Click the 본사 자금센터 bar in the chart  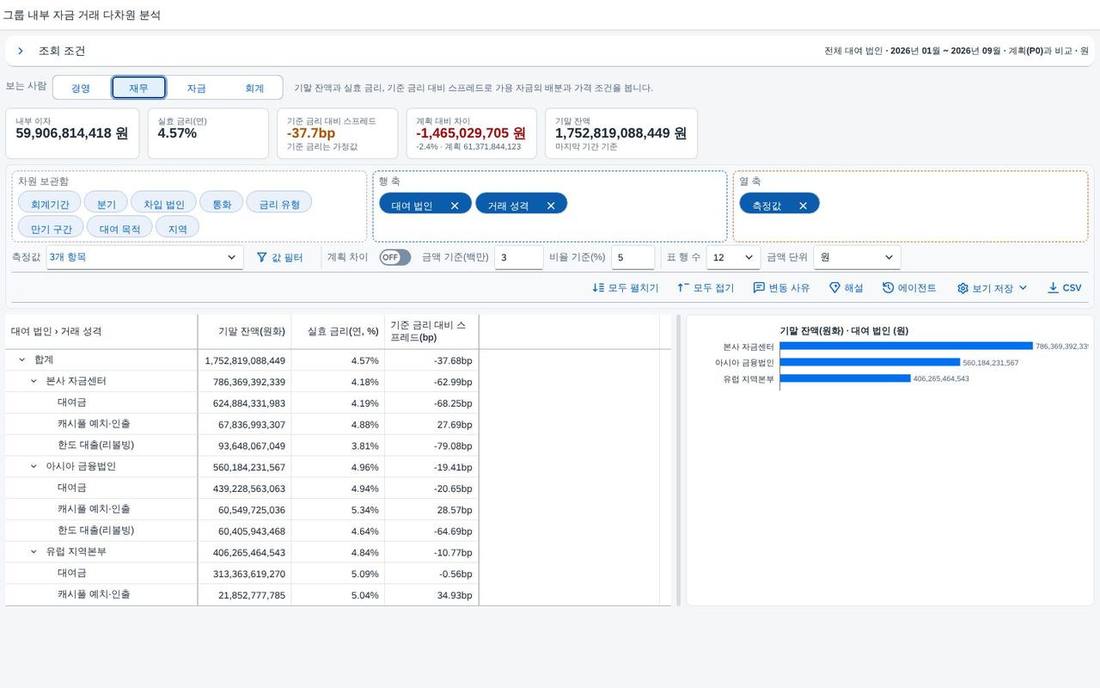[906, 346]
